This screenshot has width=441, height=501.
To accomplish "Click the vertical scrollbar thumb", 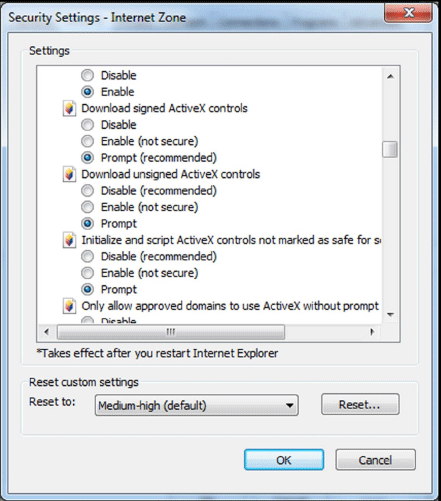I will [390, 149].
